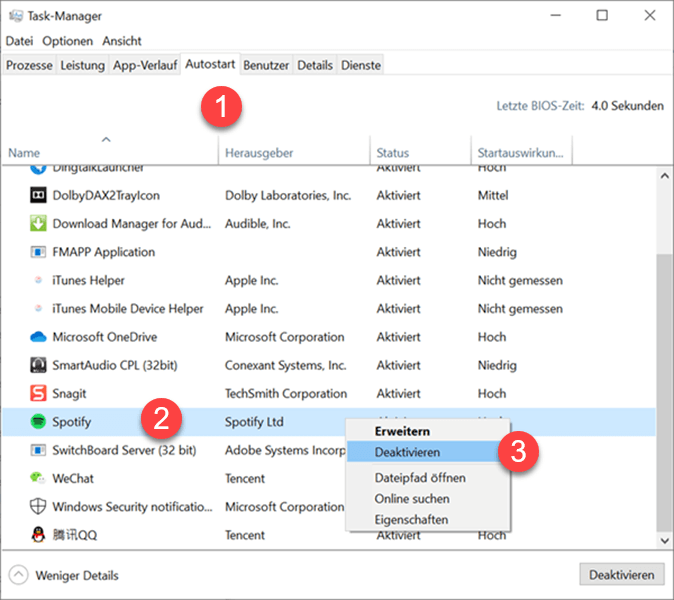The height and width of the screenshot is (600, 674).
Task: Click the WeChat icon in the list
Action: click(38, 479)
